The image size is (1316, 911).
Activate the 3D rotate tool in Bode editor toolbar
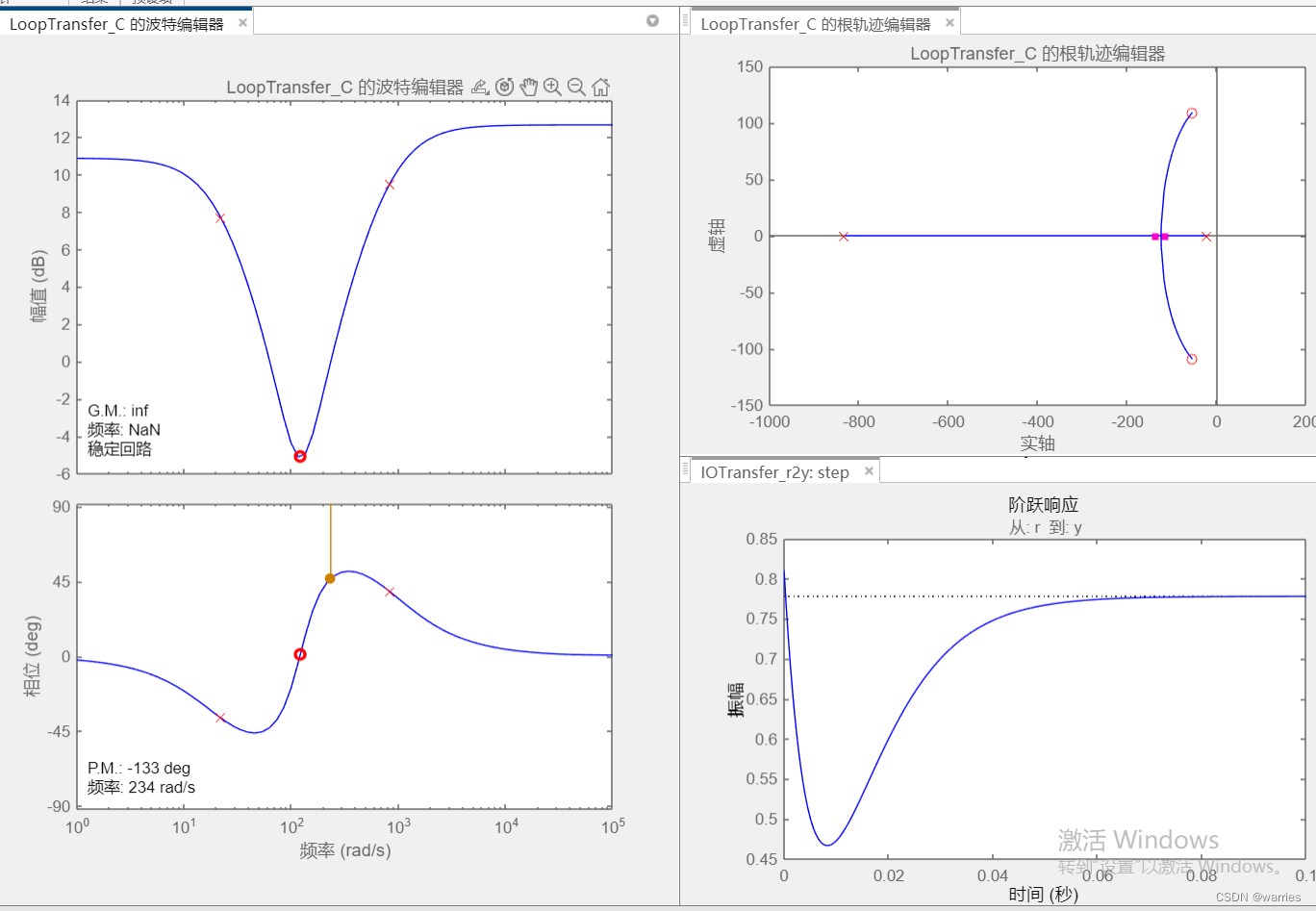[505, 88]
